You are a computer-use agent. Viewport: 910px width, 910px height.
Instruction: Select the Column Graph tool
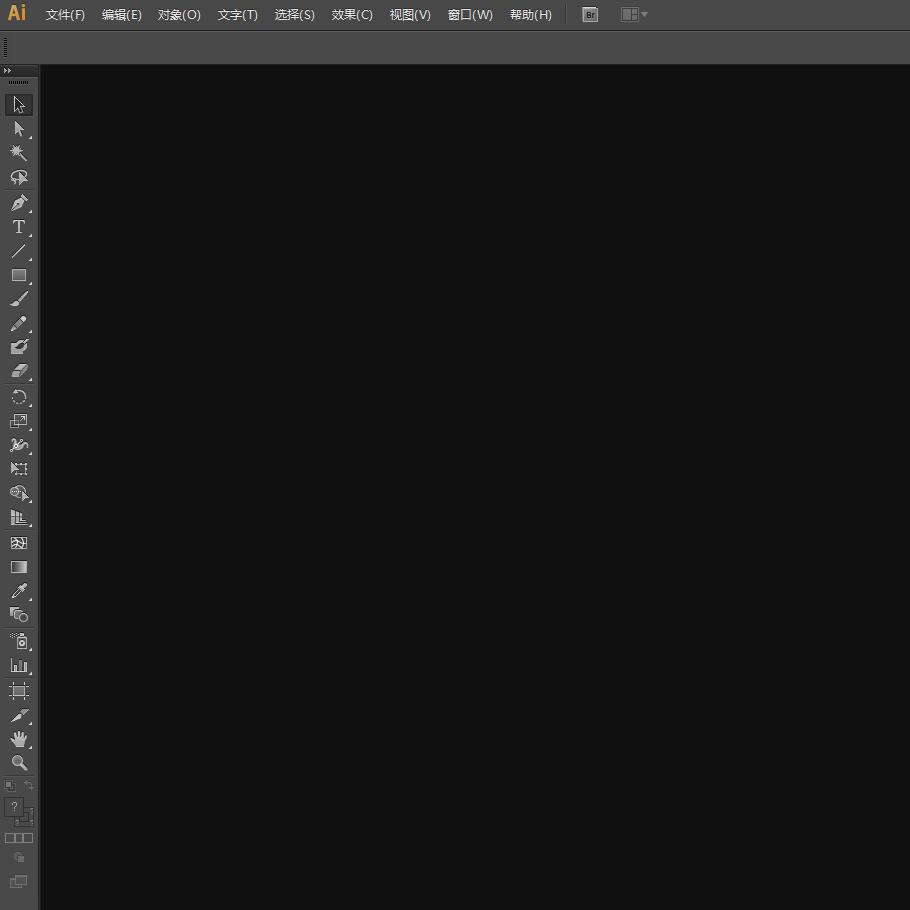[19, 666]
